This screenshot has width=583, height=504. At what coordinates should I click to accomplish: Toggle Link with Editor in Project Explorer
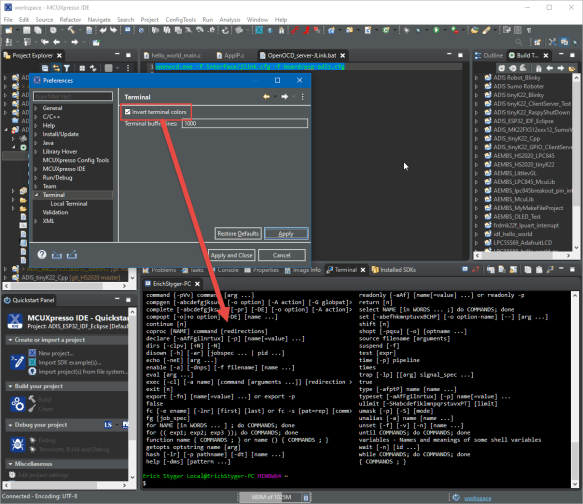pyautogui.click(x=56, y=68)
